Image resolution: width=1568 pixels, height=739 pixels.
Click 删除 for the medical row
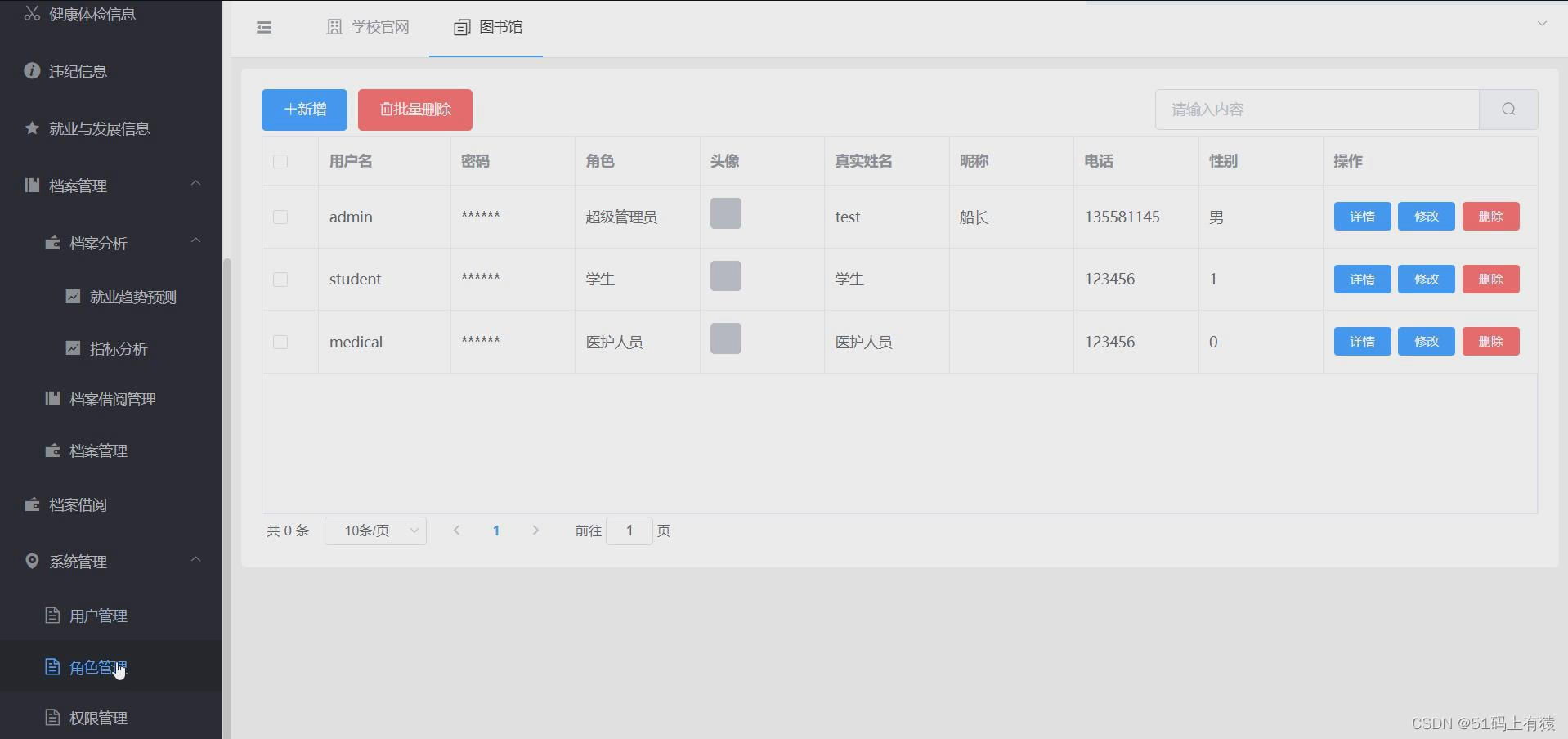[1491, 341]
